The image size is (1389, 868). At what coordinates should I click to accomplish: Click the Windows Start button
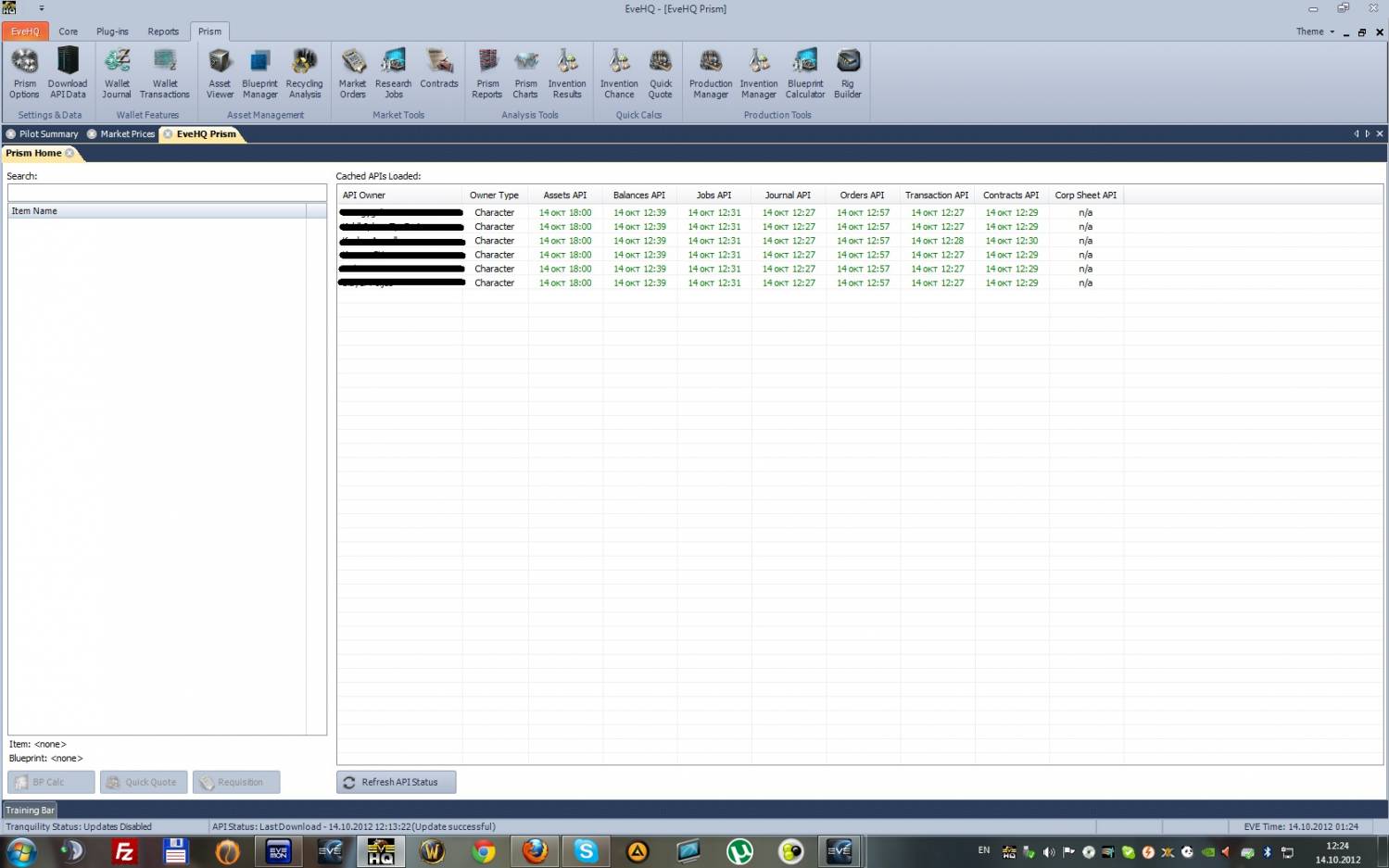tap(20, 851)
